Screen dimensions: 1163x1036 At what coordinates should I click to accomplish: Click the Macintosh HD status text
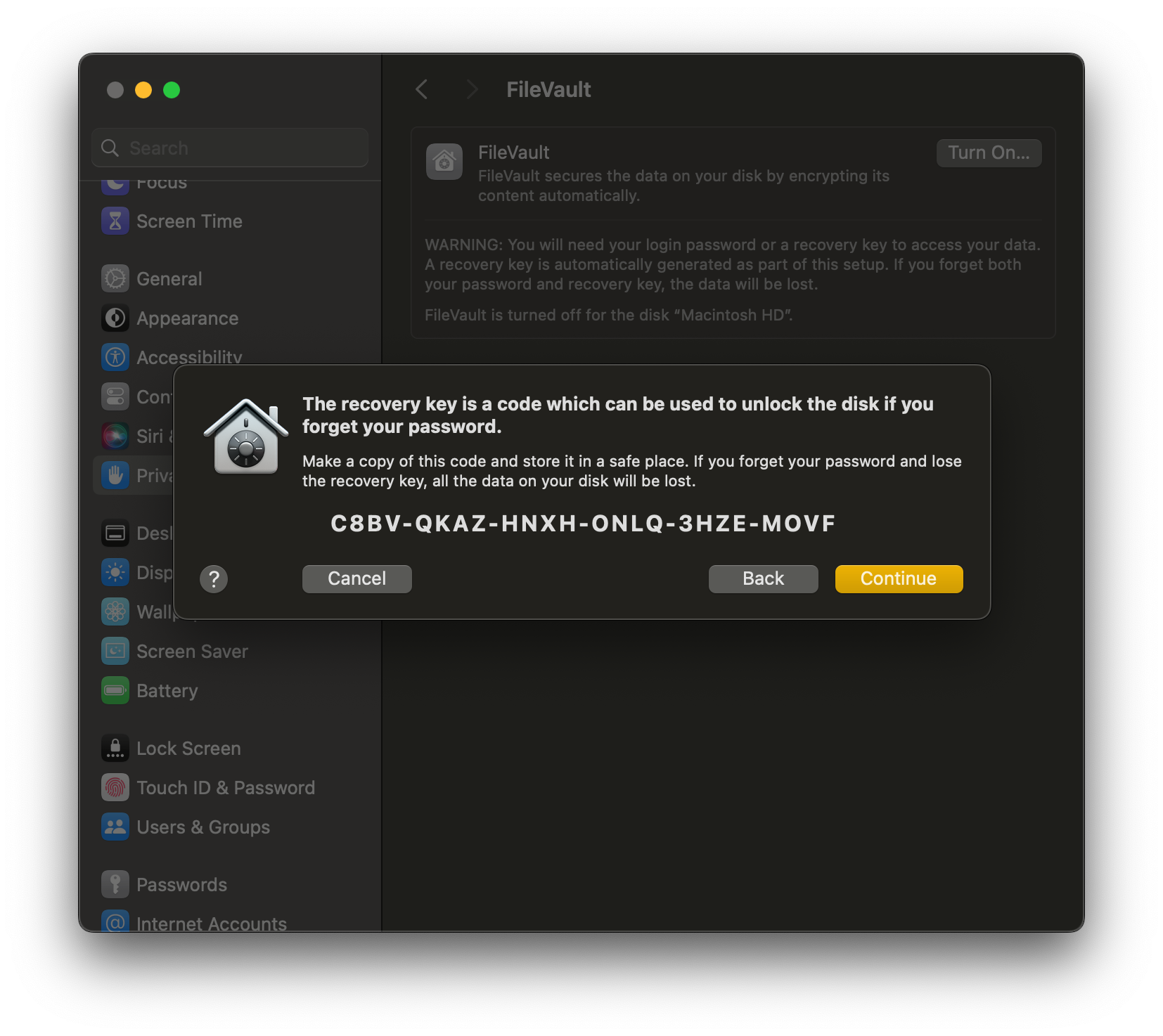tap(609, 315)
